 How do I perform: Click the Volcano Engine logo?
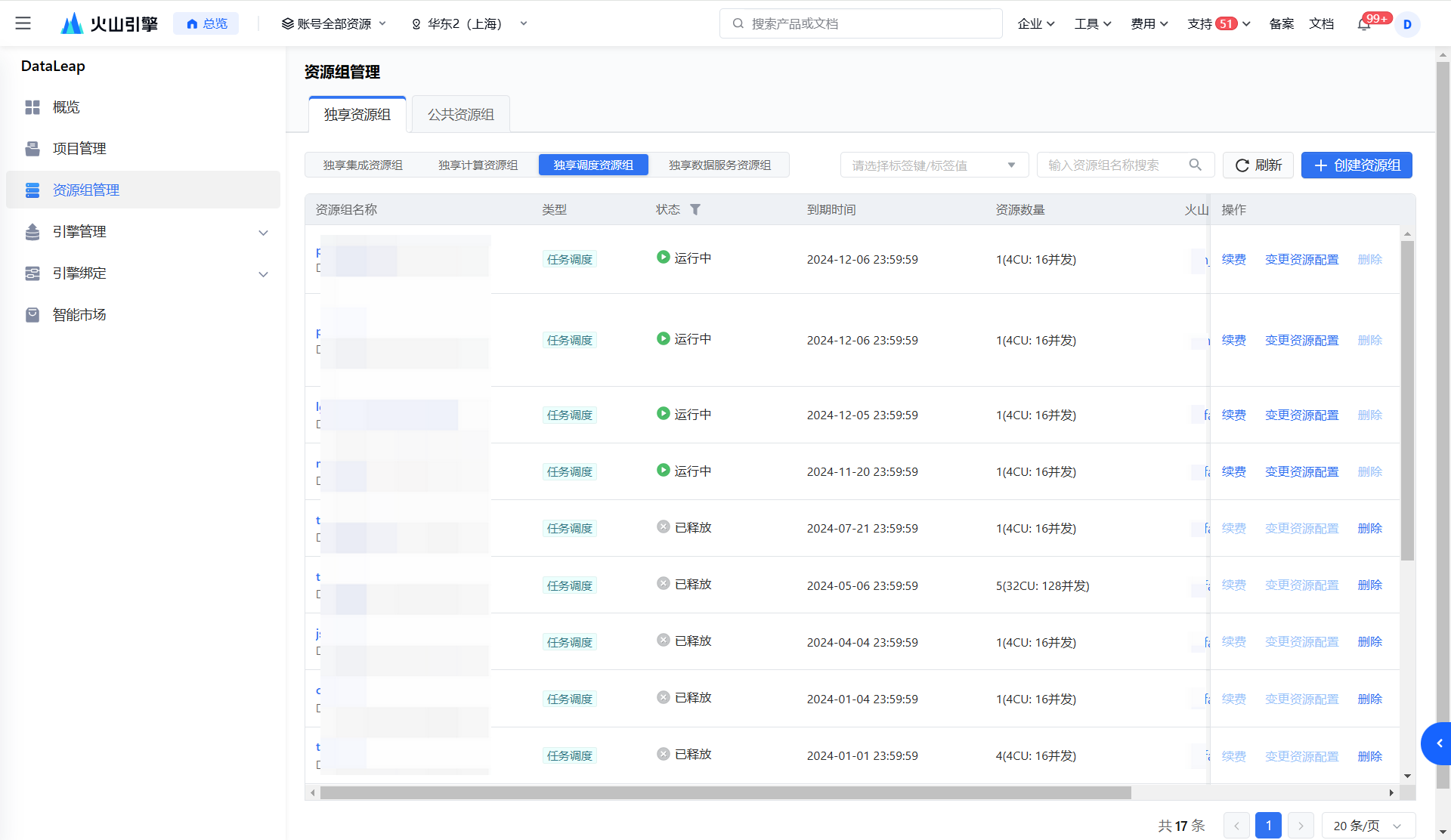pos(110,23)
